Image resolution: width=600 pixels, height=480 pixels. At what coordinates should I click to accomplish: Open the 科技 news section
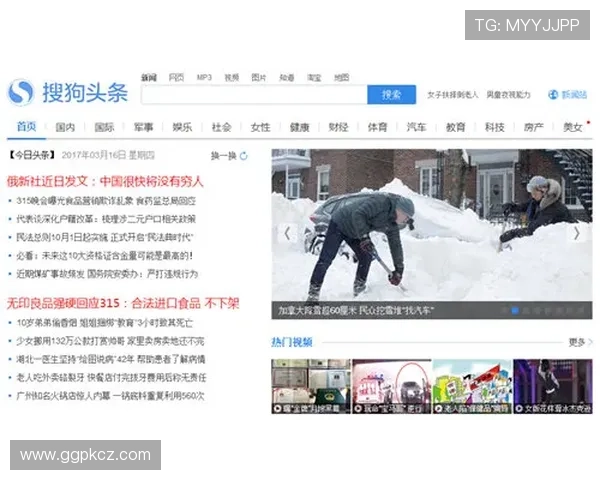tap(494, 127)
